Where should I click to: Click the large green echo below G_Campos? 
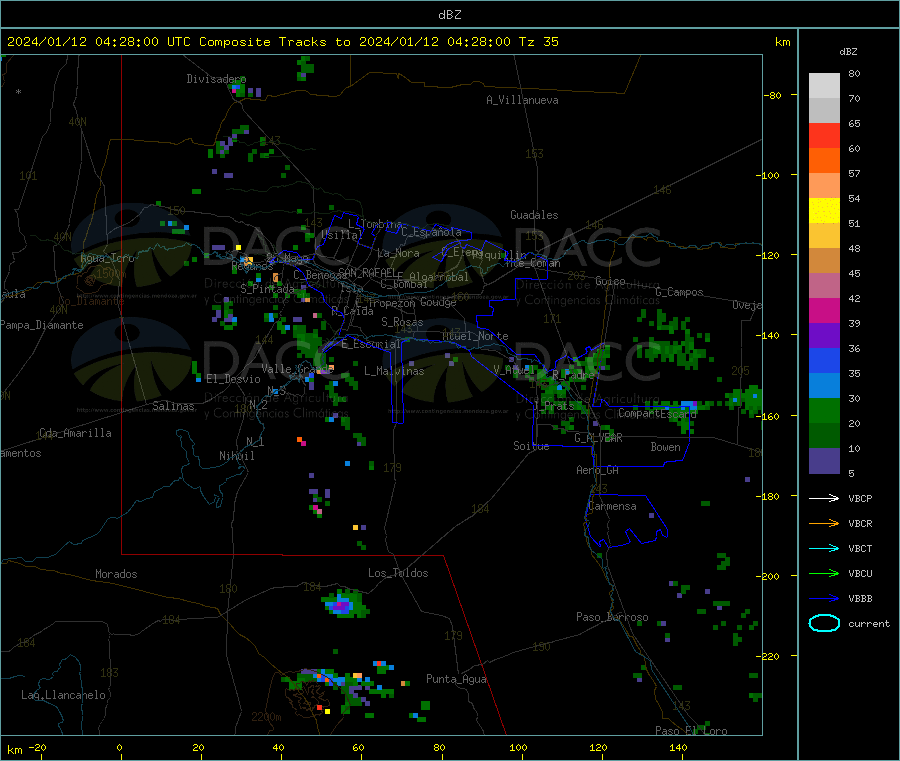pos(674,341)
